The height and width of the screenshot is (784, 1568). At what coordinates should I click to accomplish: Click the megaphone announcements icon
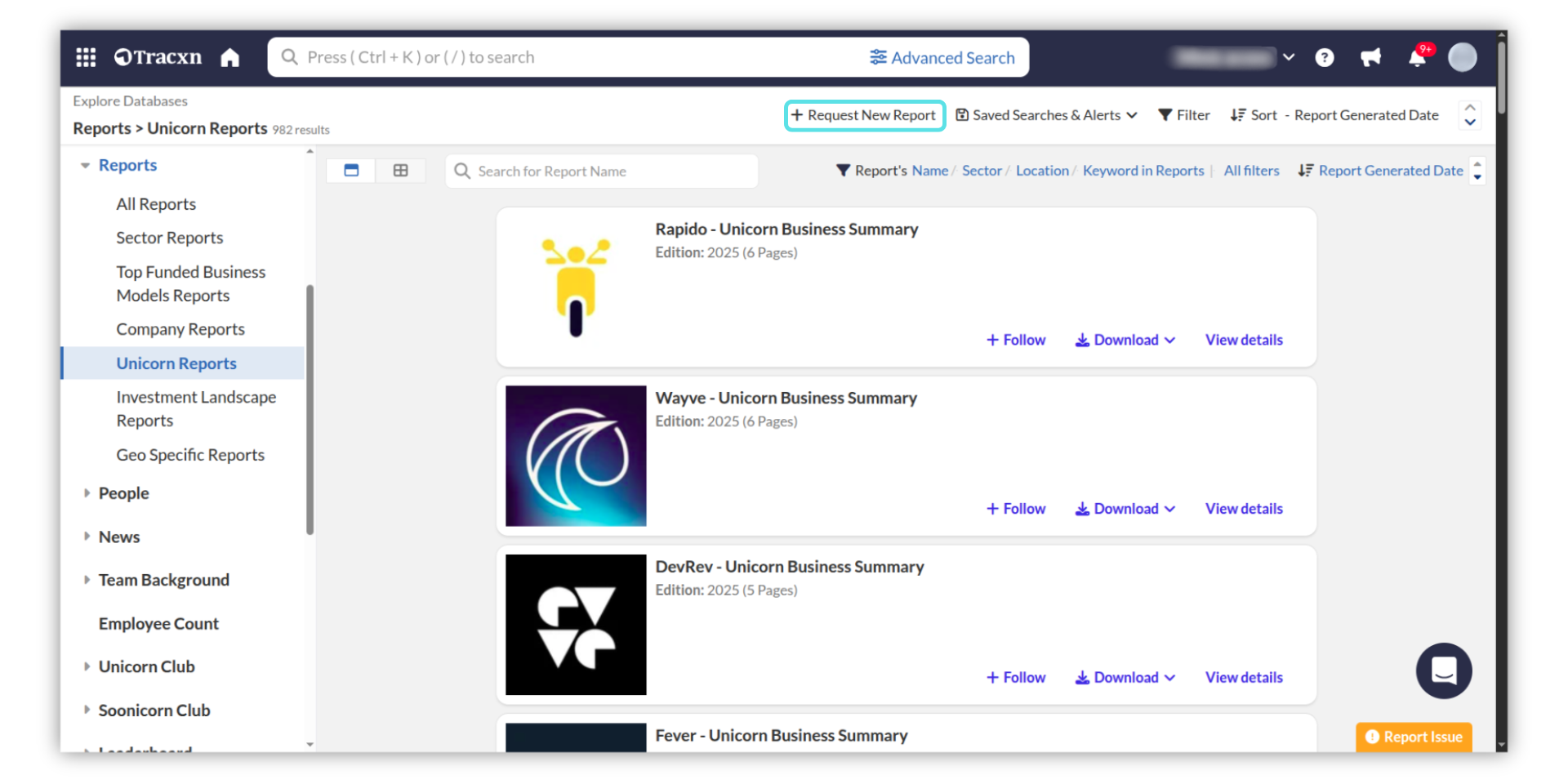[1370, 57]
